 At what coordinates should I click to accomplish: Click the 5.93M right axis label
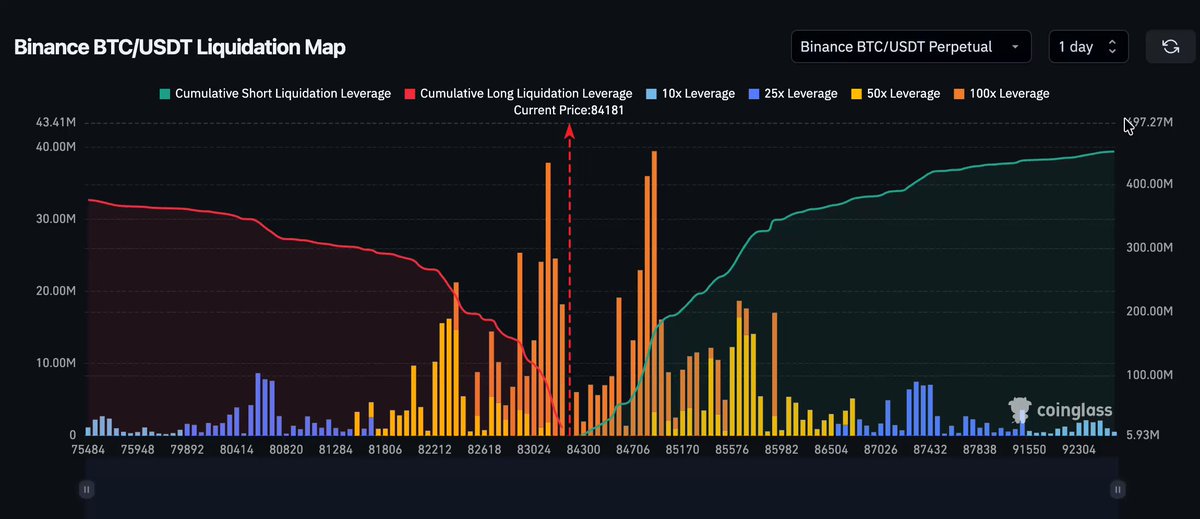tap(1142, 435)
